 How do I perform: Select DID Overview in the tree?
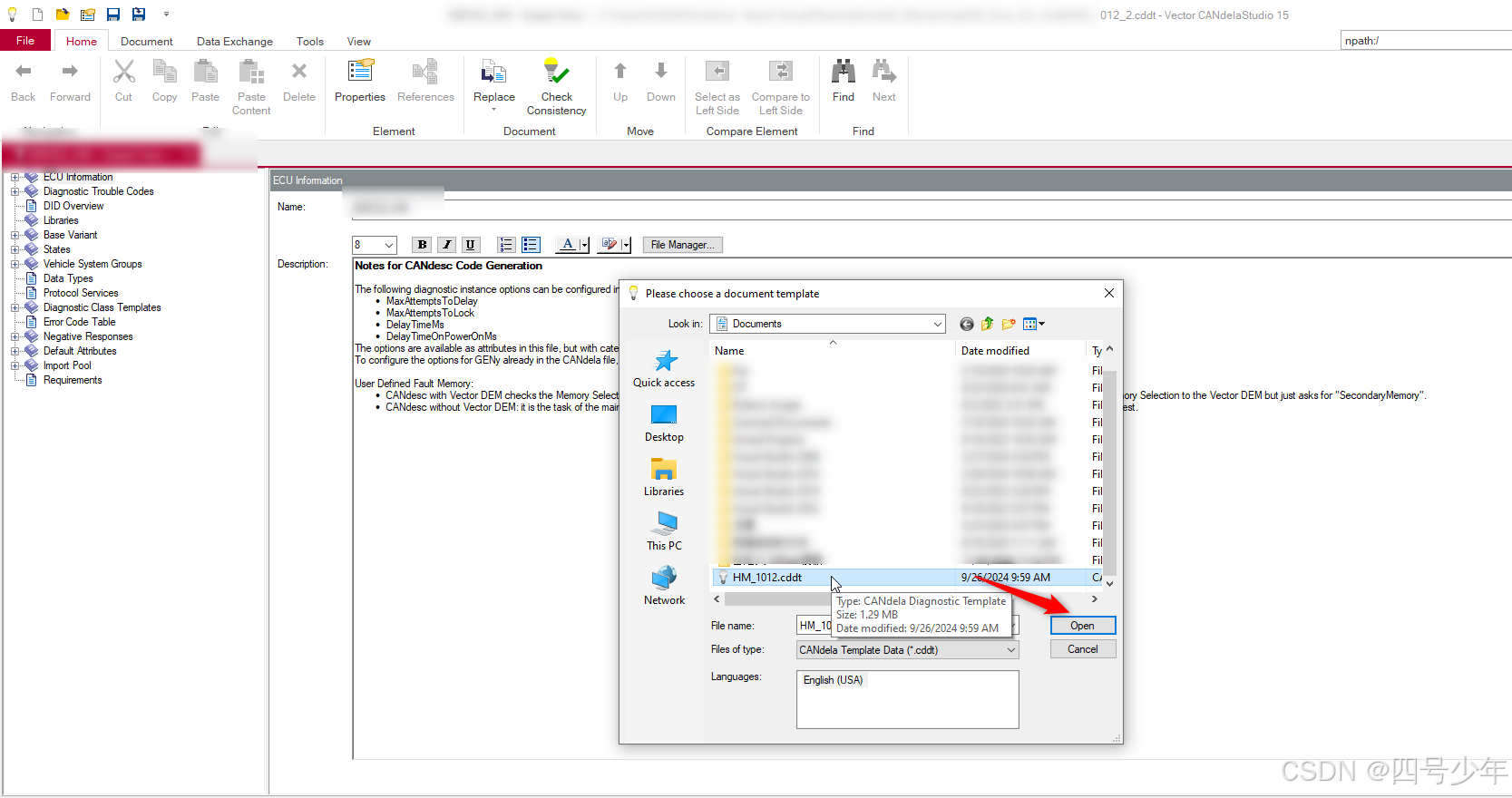click(x=73, y=206)
